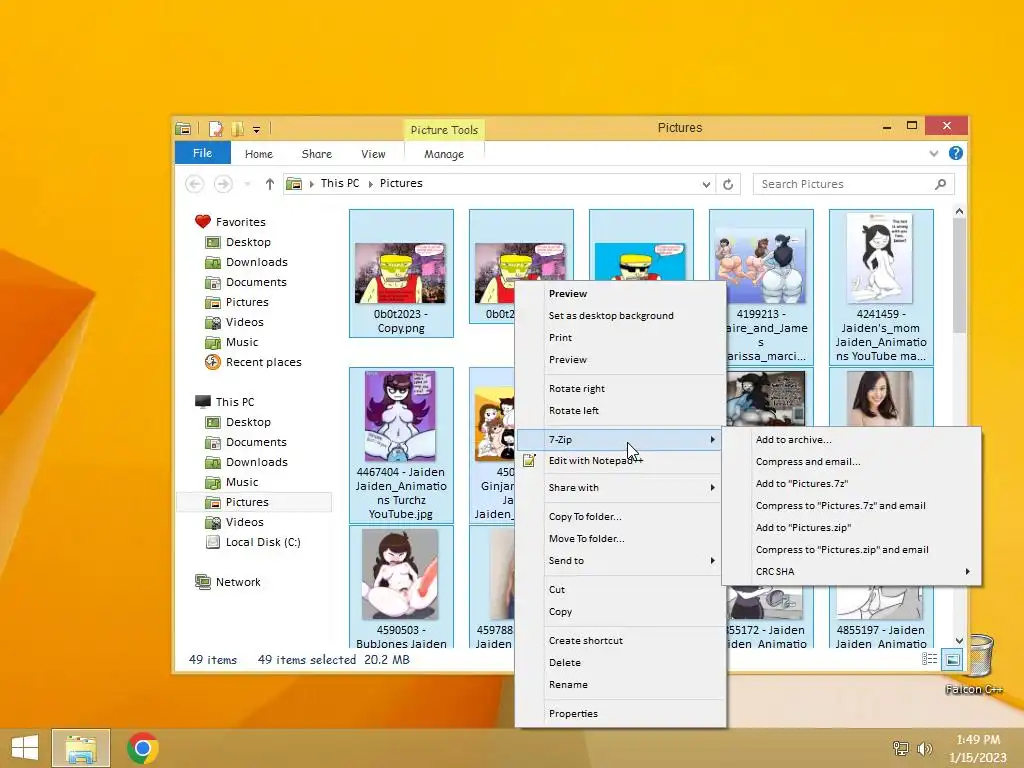Open address bar history dropdown arrow
The width and height of the screenshot is (1024, 768).
coord(706,184)
